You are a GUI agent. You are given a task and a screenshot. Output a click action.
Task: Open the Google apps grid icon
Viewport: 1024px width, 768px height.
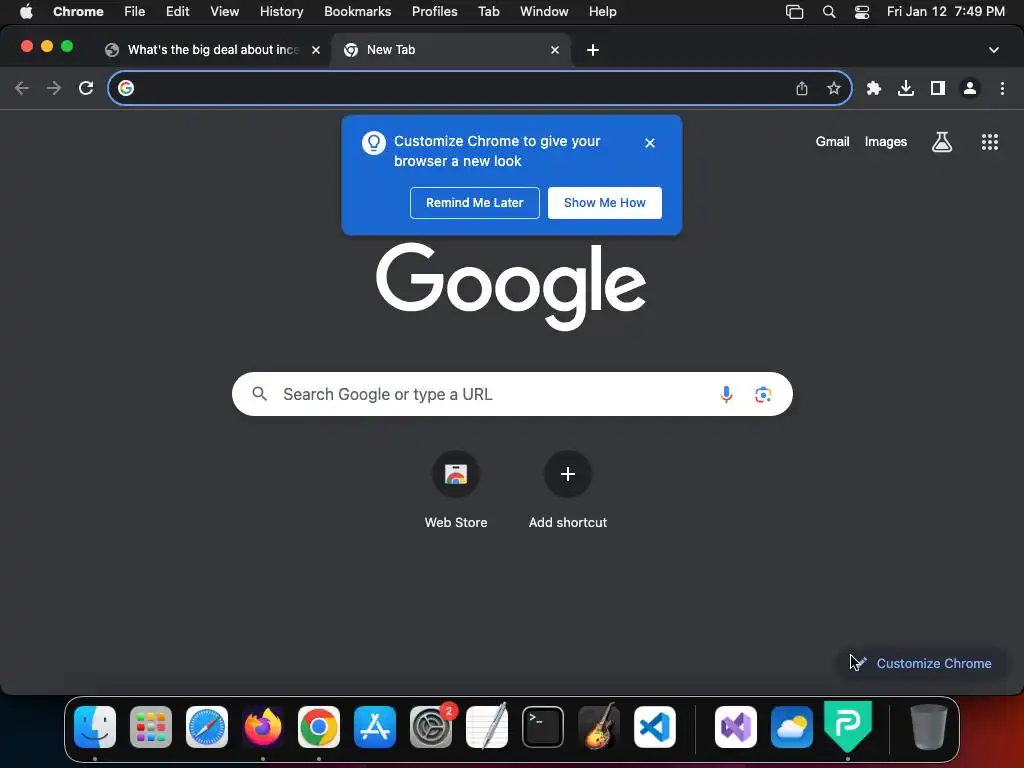coord(990,142)
